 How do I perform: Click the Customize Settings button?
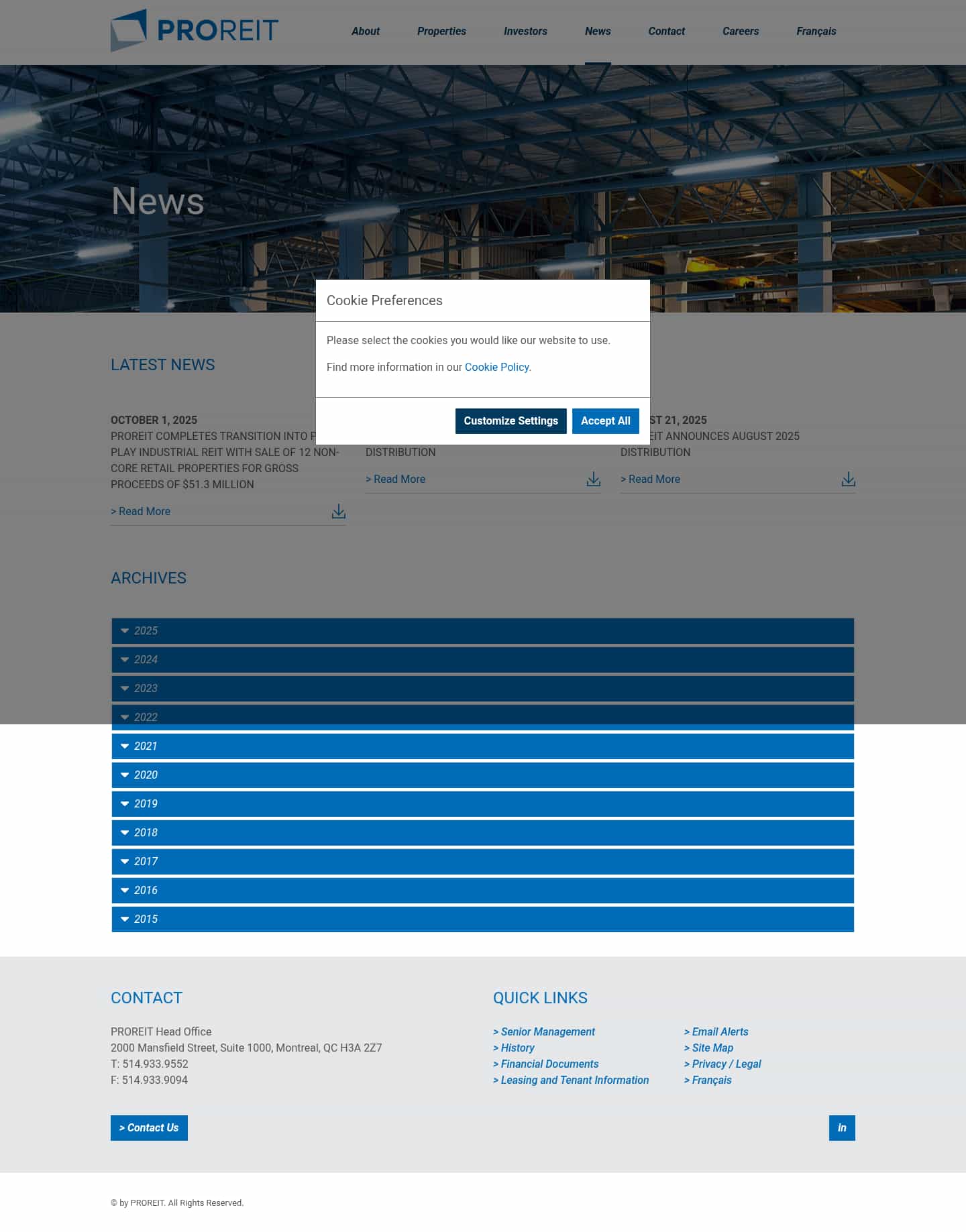(x=511, y=421)
